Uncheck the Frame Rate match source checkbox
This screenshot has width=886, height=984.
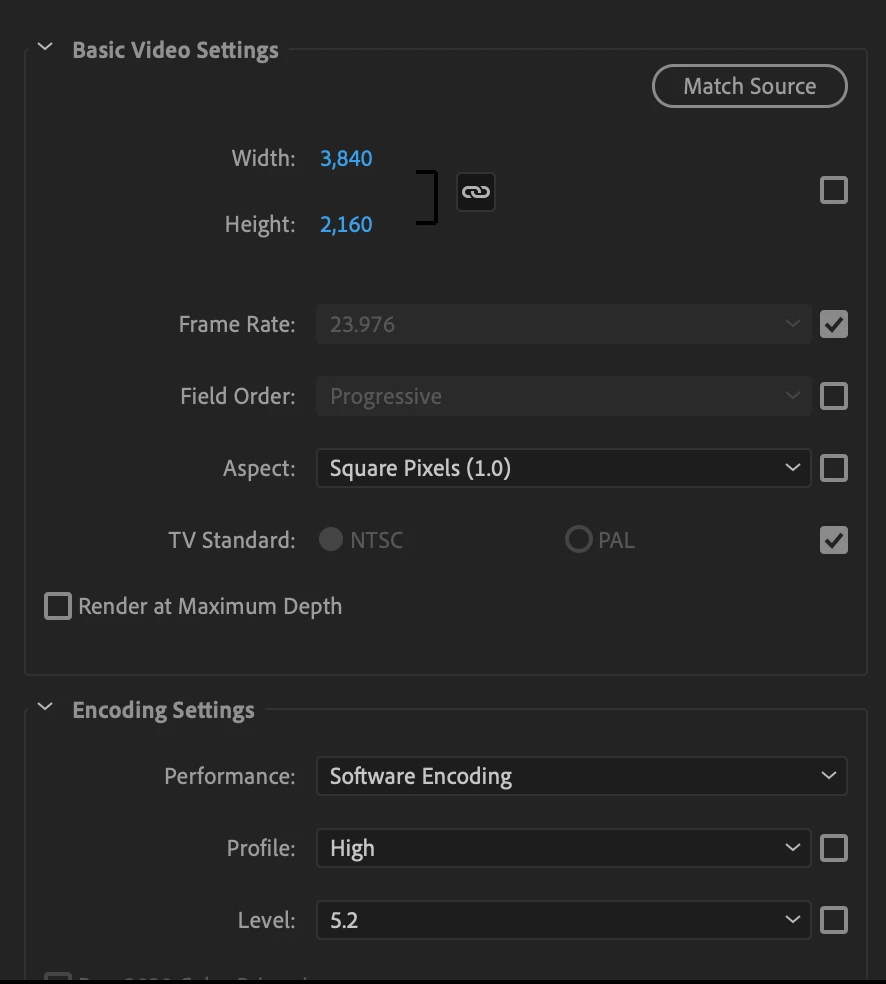(x=833, y=324)
